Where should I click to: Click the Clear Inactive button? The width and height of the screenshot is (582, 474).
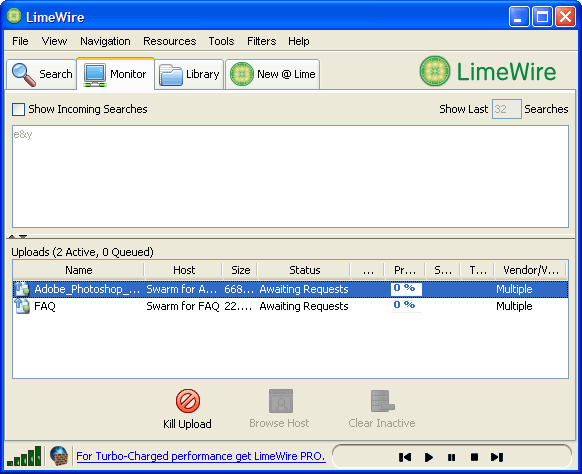pyautogui.click(x=382, y=409)
